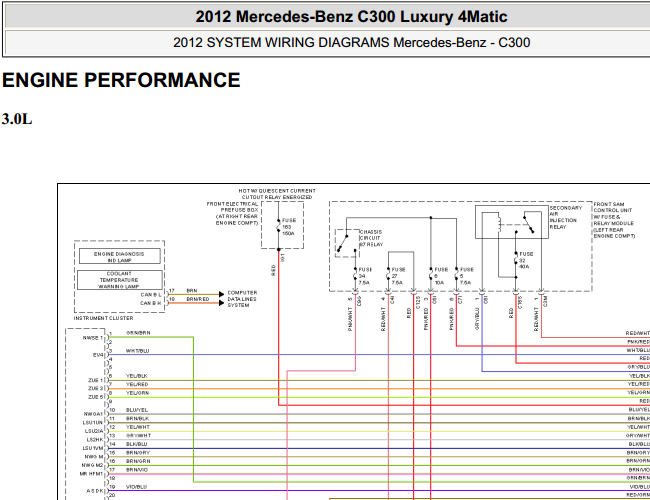Viewport: 650px width, 500px height.
Task: Click the '2012 Mercedes-Benz C300 Luxury 4Matic' title
Action: (351, 17)
